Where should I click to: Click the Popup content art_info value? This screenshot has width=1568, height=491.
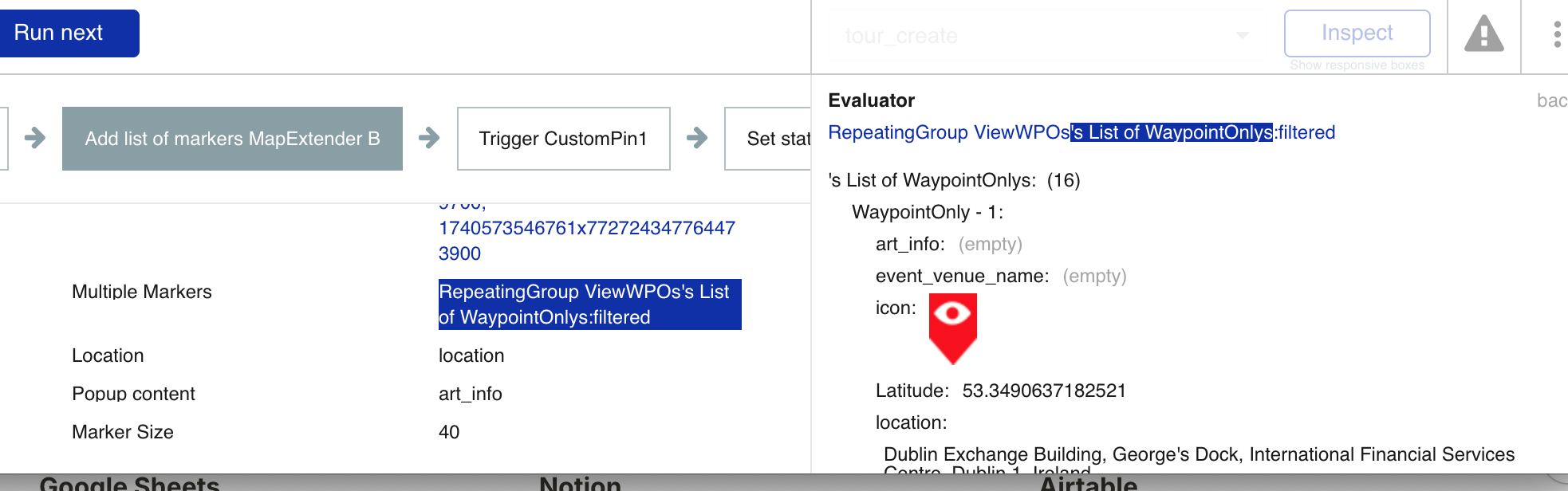click(470, 394)
